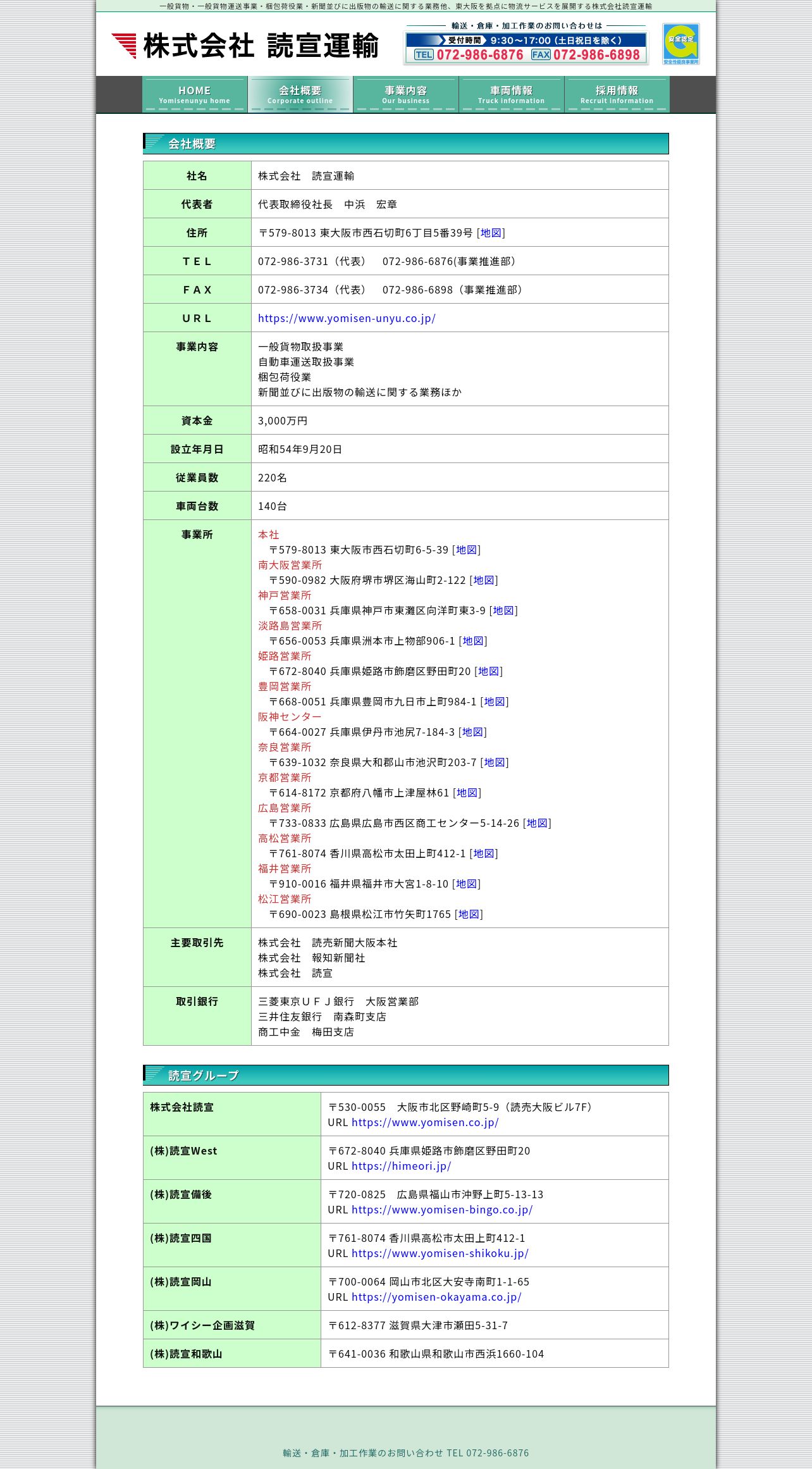
Task: Open the 採用情報 Recruit information tab
Action: (617, 95)
